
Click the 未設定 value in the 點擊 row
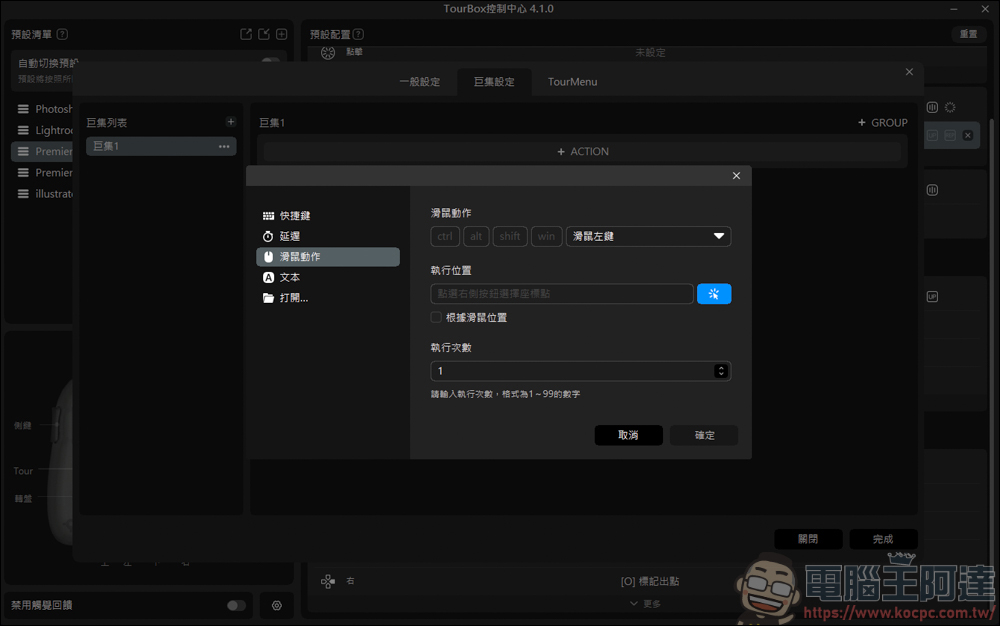click(650, 53)
